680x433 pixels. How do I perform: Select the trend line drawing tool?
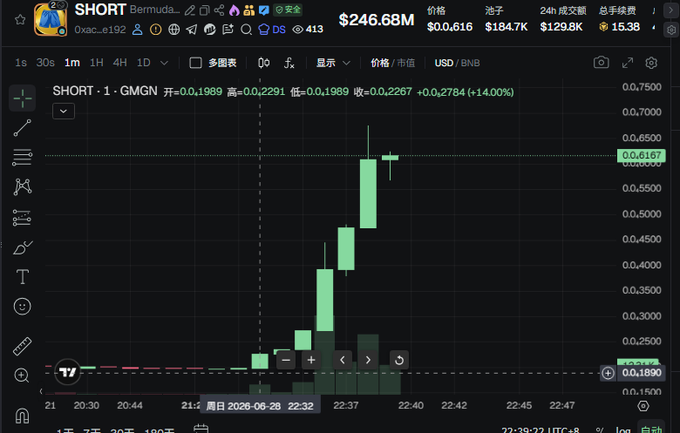[x=22, y=128]
